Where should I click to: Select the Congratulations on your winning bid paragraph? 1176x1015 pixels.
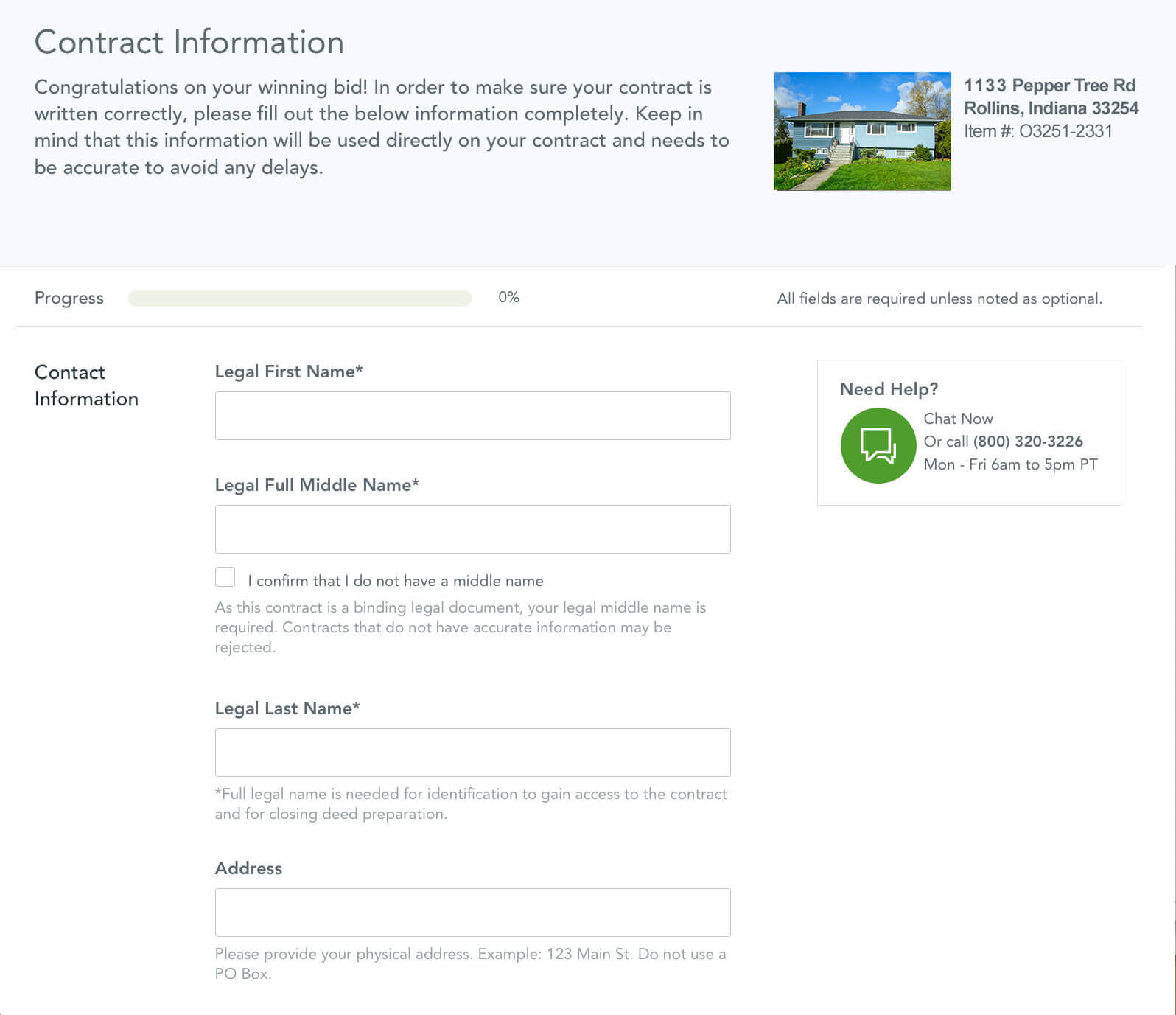pyautogui.click(x=382, y=128)
